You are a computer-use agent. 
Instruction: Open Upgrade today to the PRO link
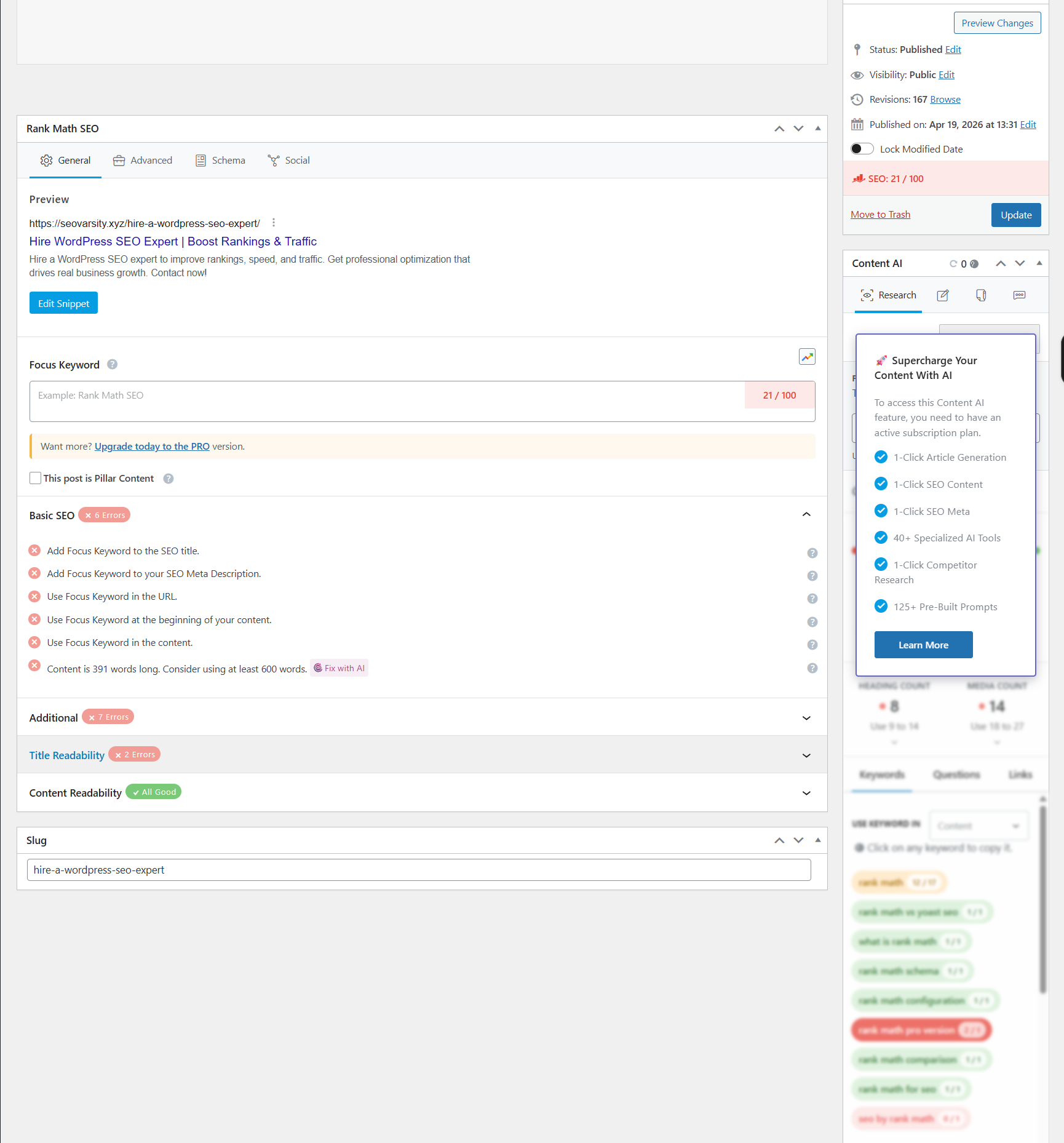(x=152, y=447)
